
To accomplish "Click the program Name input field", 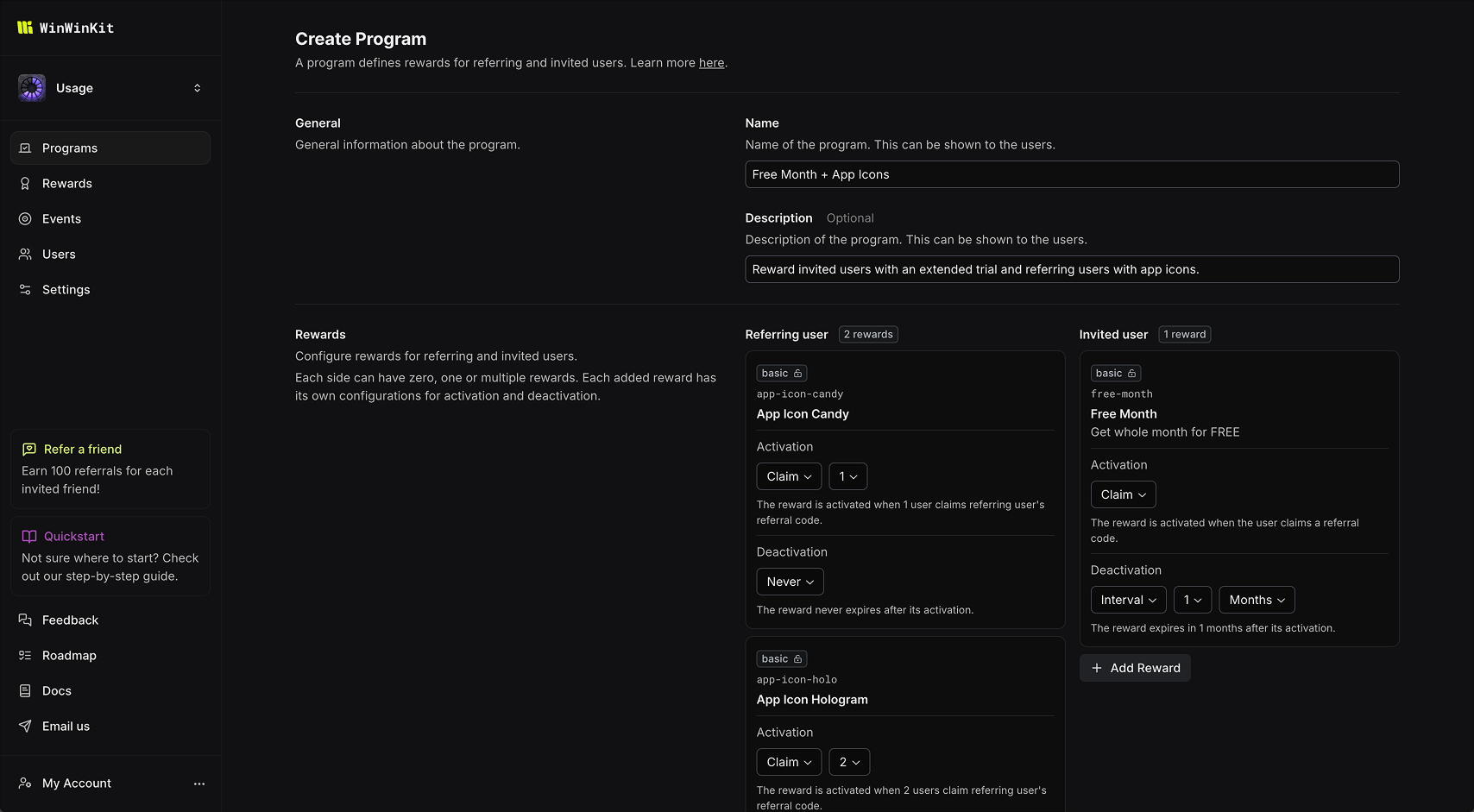I will [x=1071, y=174].
